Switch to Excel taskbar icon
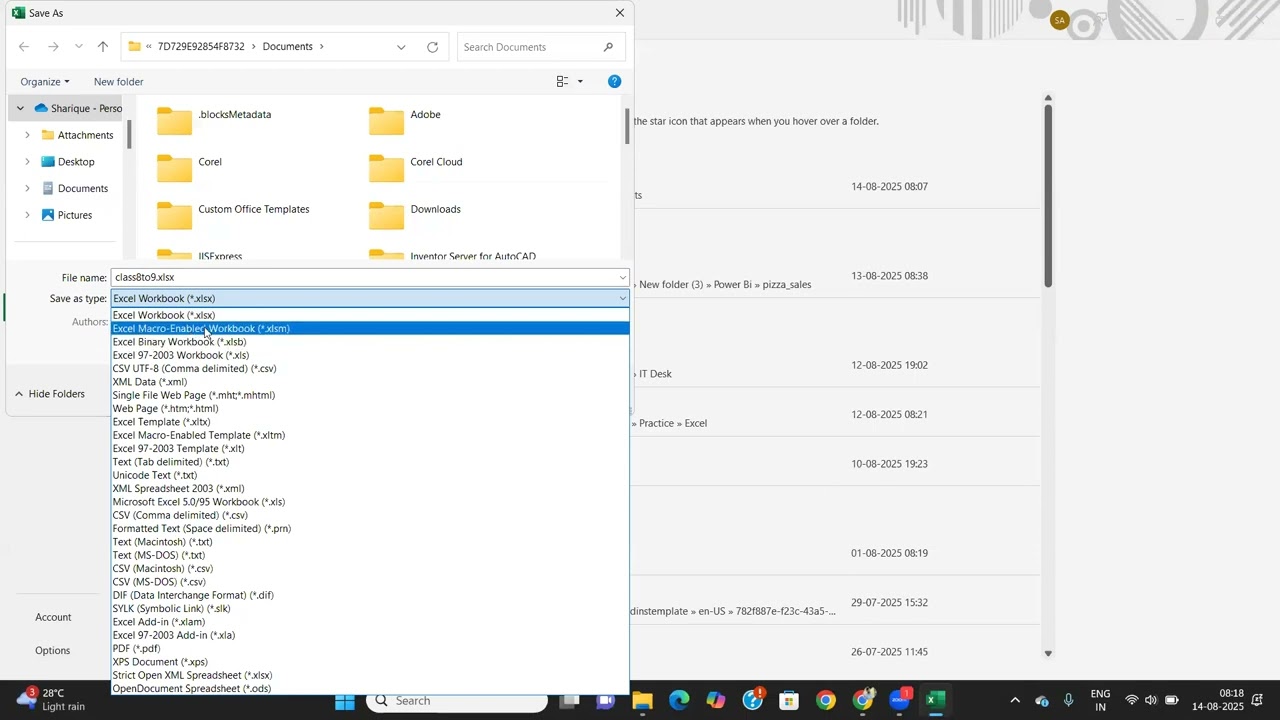1280x720 pixels. 935,701
